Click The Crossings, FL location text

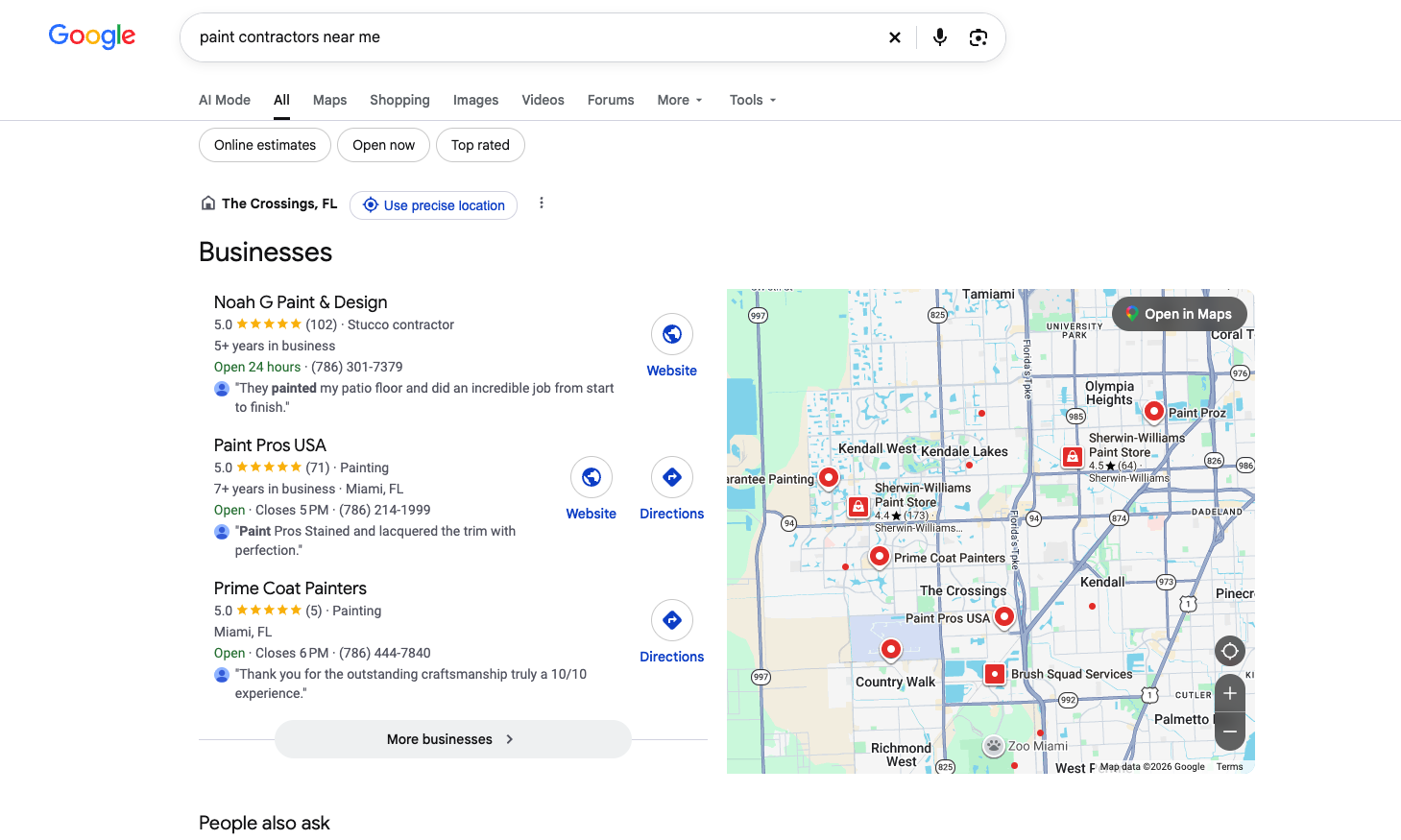pyautogui.click(x=279, y=204)
